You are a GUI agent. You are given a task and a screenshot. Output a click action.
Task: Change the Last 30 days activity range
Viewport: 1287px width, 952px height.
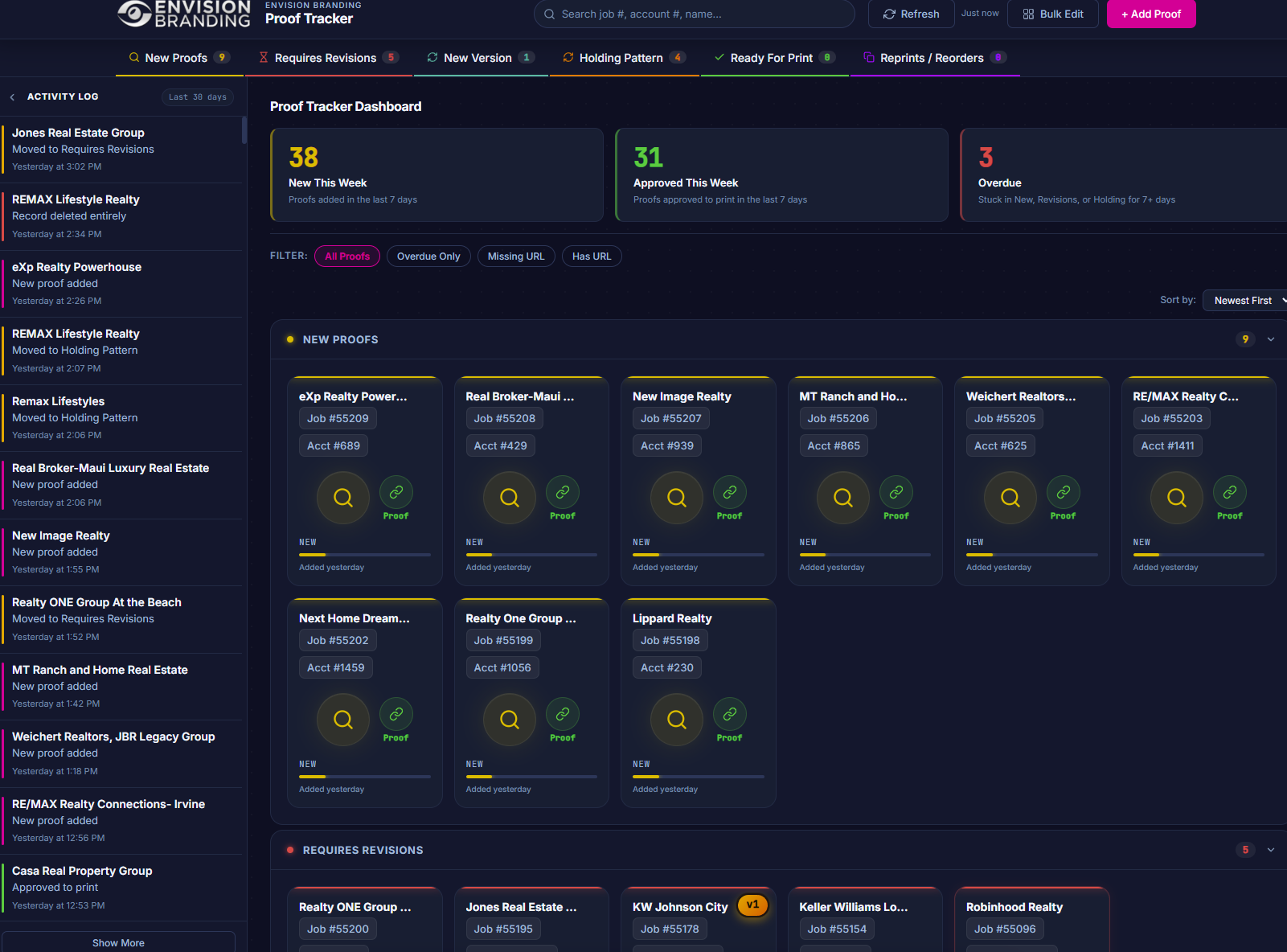click(198, 97)
